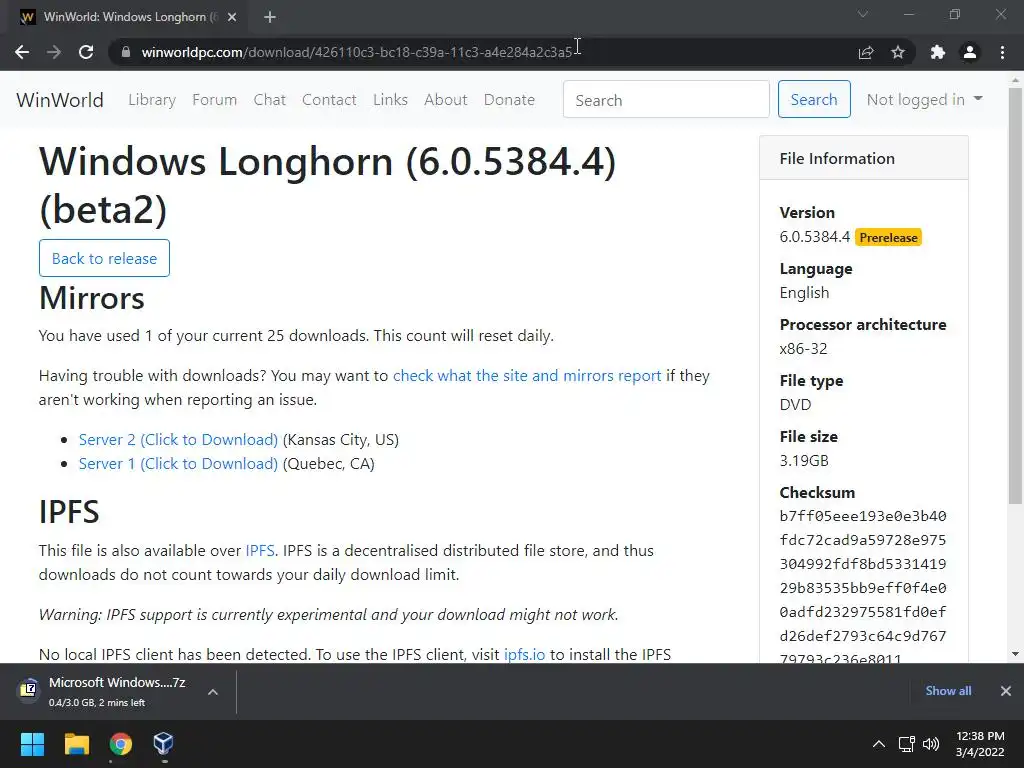Select the x86-32 architecture value
The width and height of the screenshot is (1024, 768).
803,349
